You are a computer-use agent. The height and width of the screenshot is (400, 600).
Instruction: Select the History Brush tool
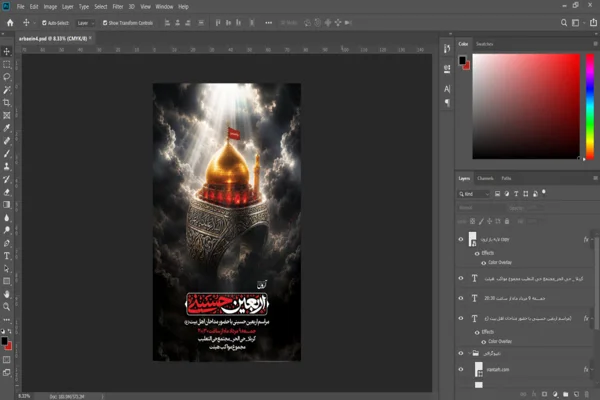tap(7, 179)
